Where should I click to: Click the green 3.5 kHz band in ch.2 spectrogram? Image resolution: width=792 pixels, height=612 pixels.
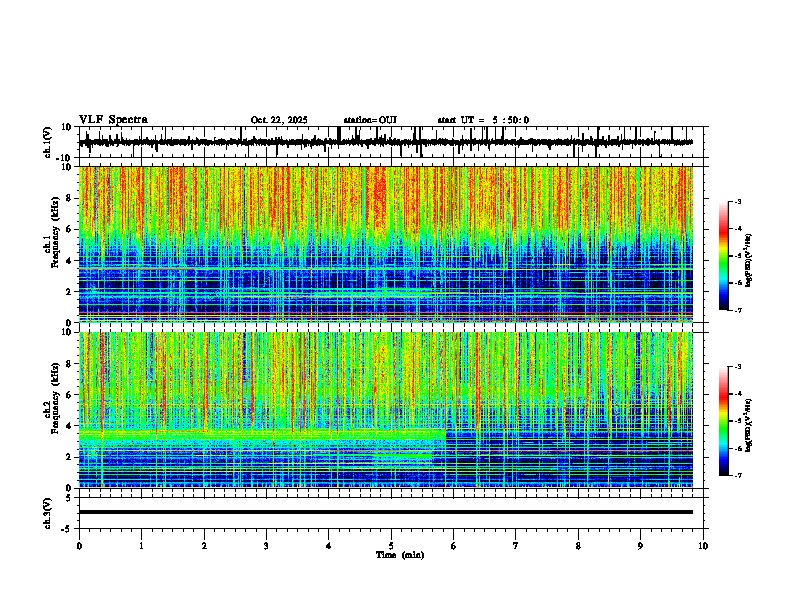point(262,435)
